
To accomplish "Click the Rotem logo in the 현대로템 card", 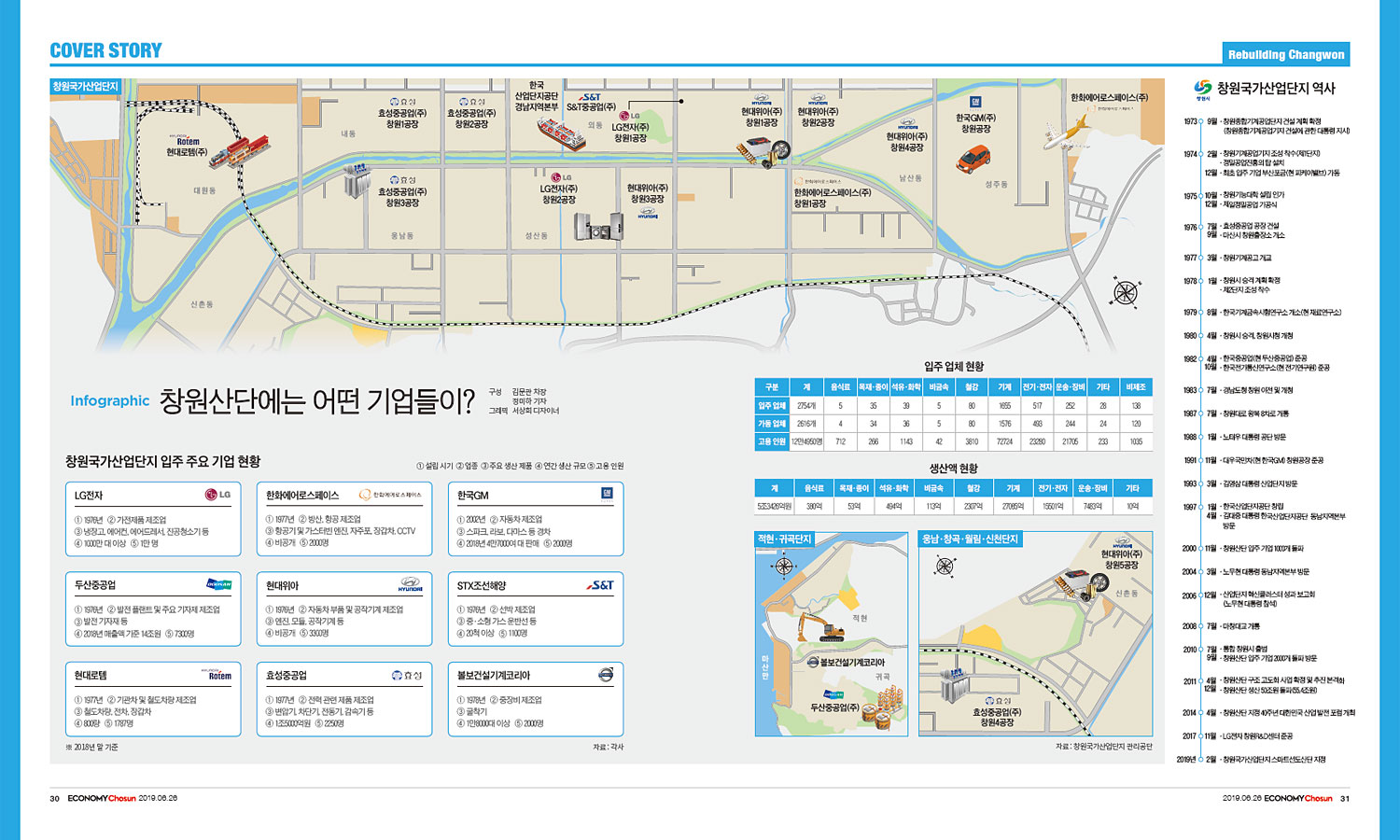I will [218, 674].
